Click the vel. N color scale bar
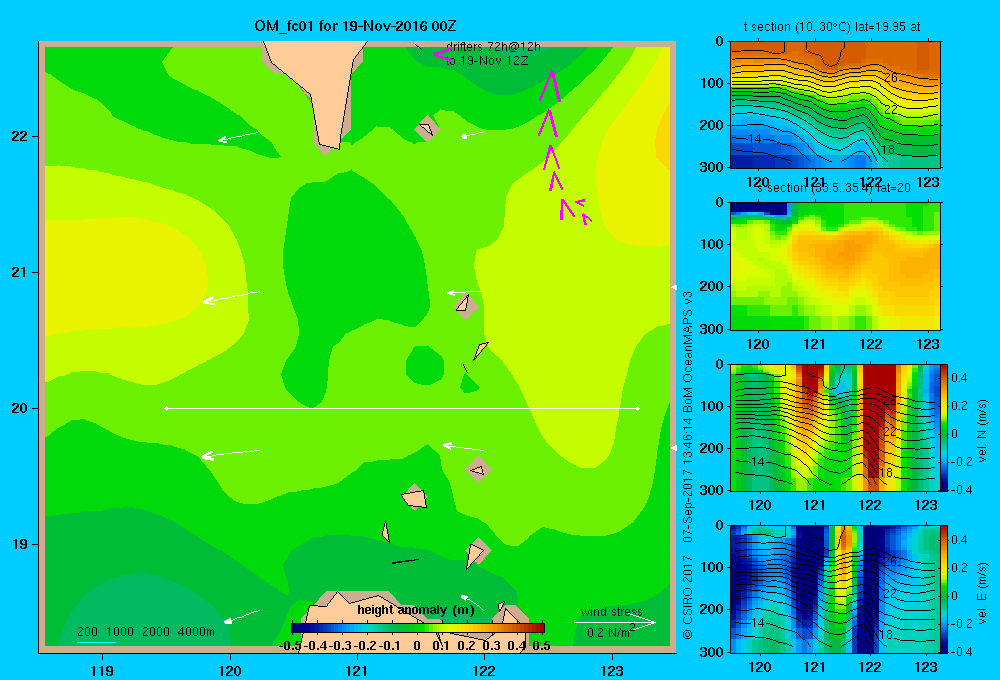Image resolution: width=1000 pixels, height=680 pixels. (x=945, y=427)
